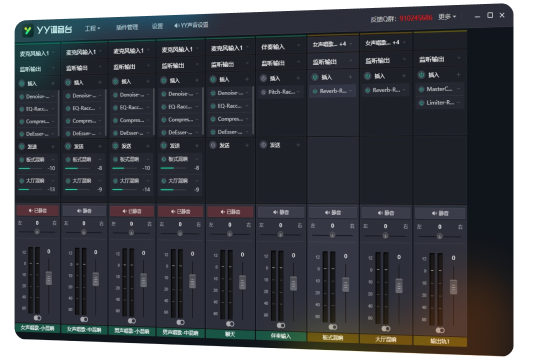
Task: Open 监听输出 dropdown on 女声唱歌-中混响 channel
Action: 84,68
